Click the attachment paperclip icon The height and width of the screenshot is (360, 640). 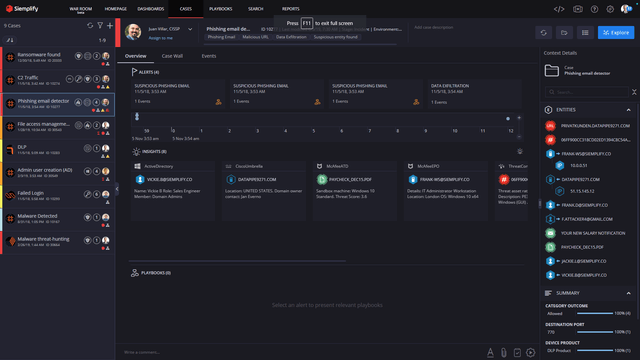tap(504, 352)
